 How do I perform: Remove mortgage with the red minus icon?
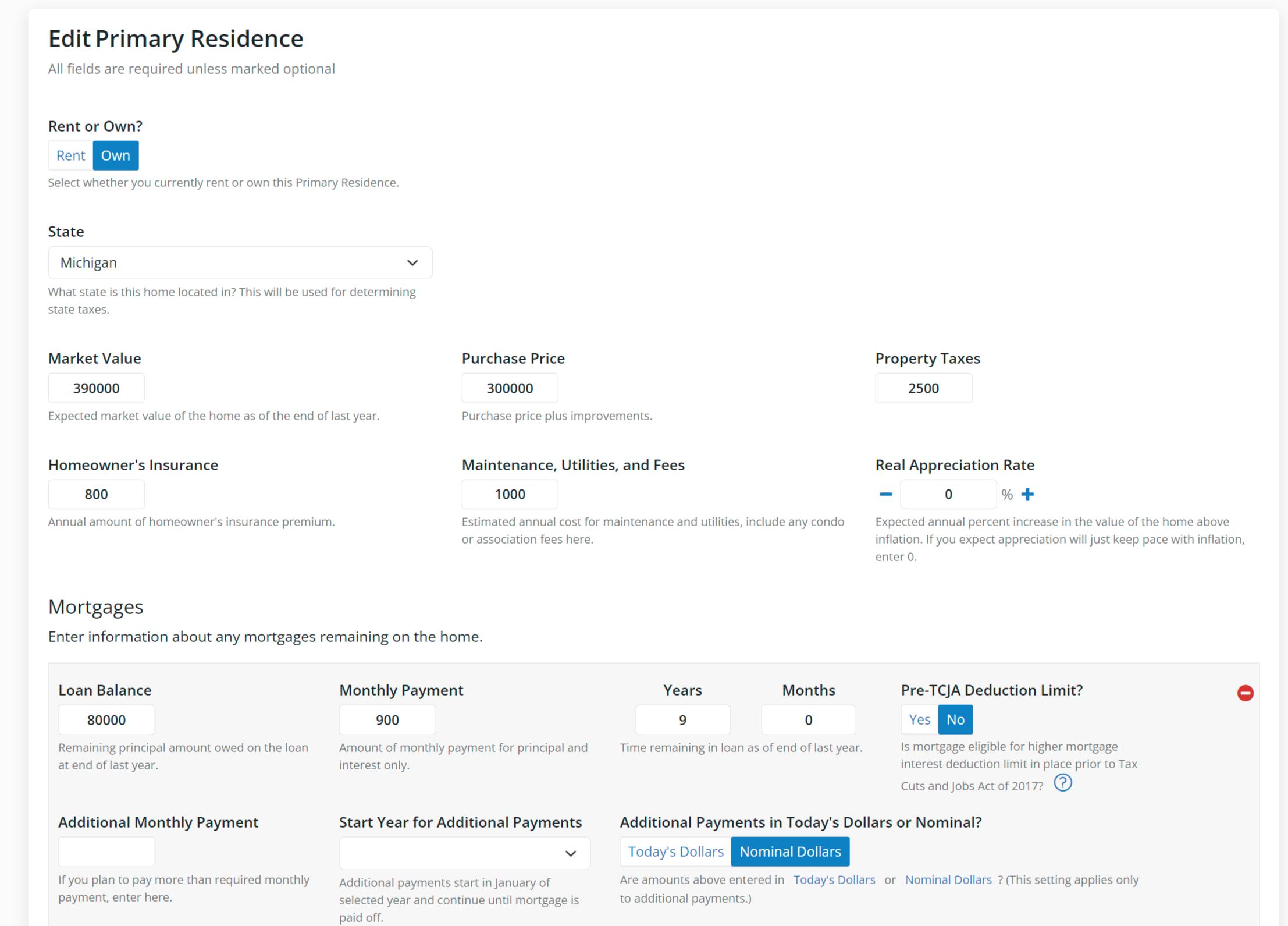pyautogui.click(x=1245, y=693)
